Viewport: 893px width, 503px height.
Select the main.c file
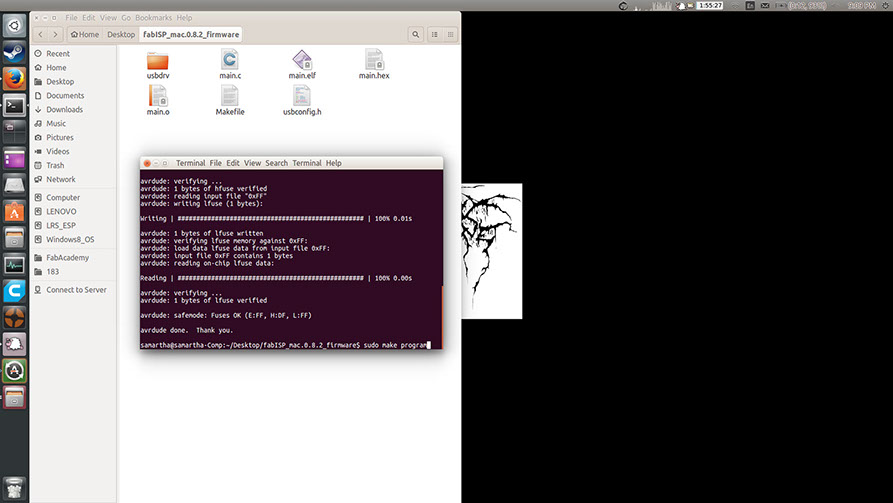coord(230,65)
